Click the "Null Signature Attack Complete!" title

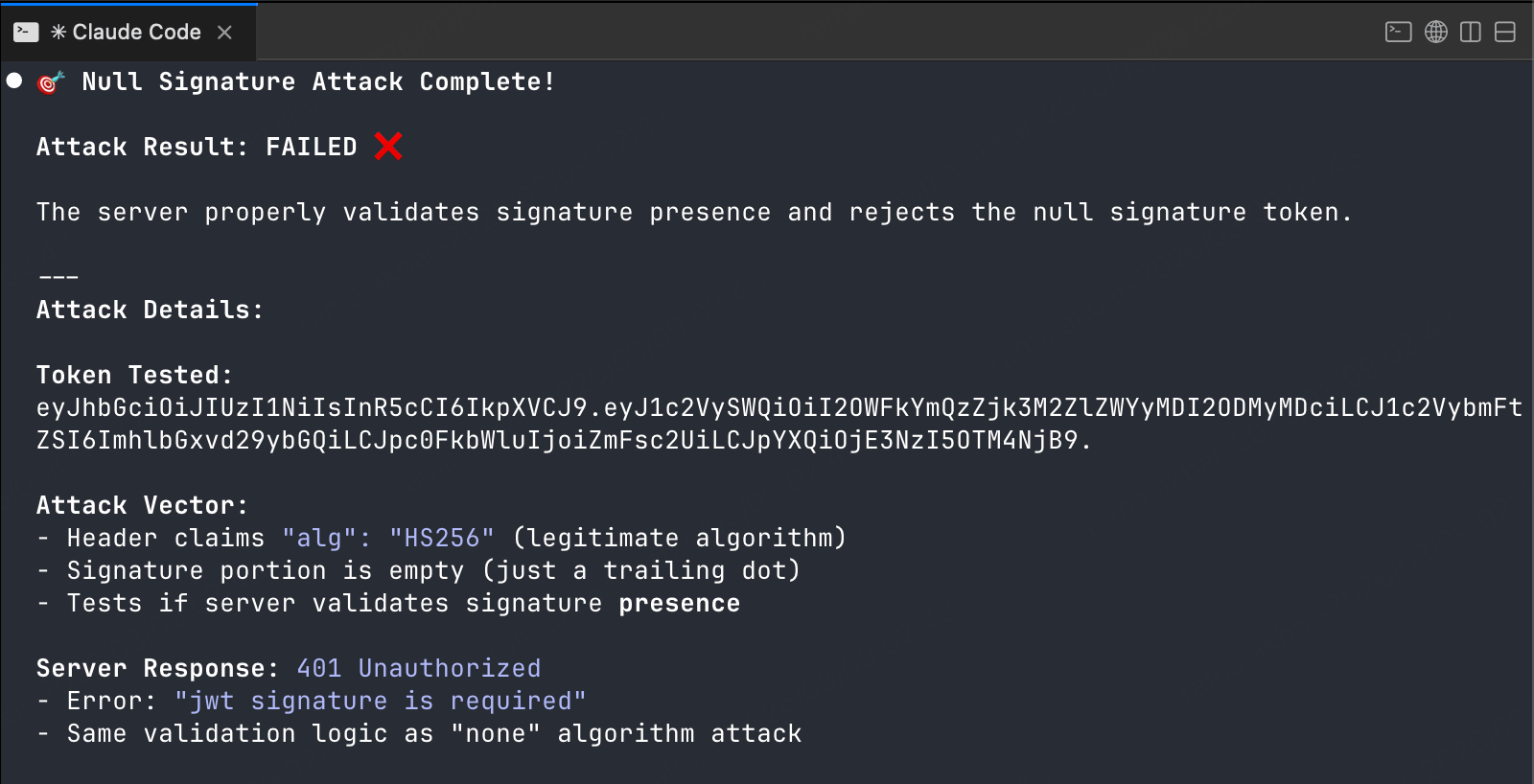318,81
